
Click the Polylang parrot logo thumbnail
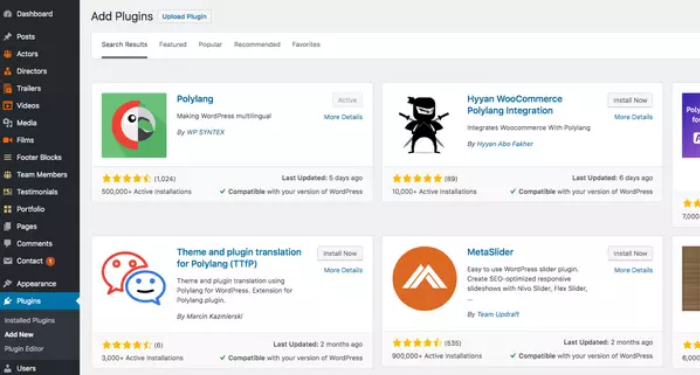coord(134,125)
